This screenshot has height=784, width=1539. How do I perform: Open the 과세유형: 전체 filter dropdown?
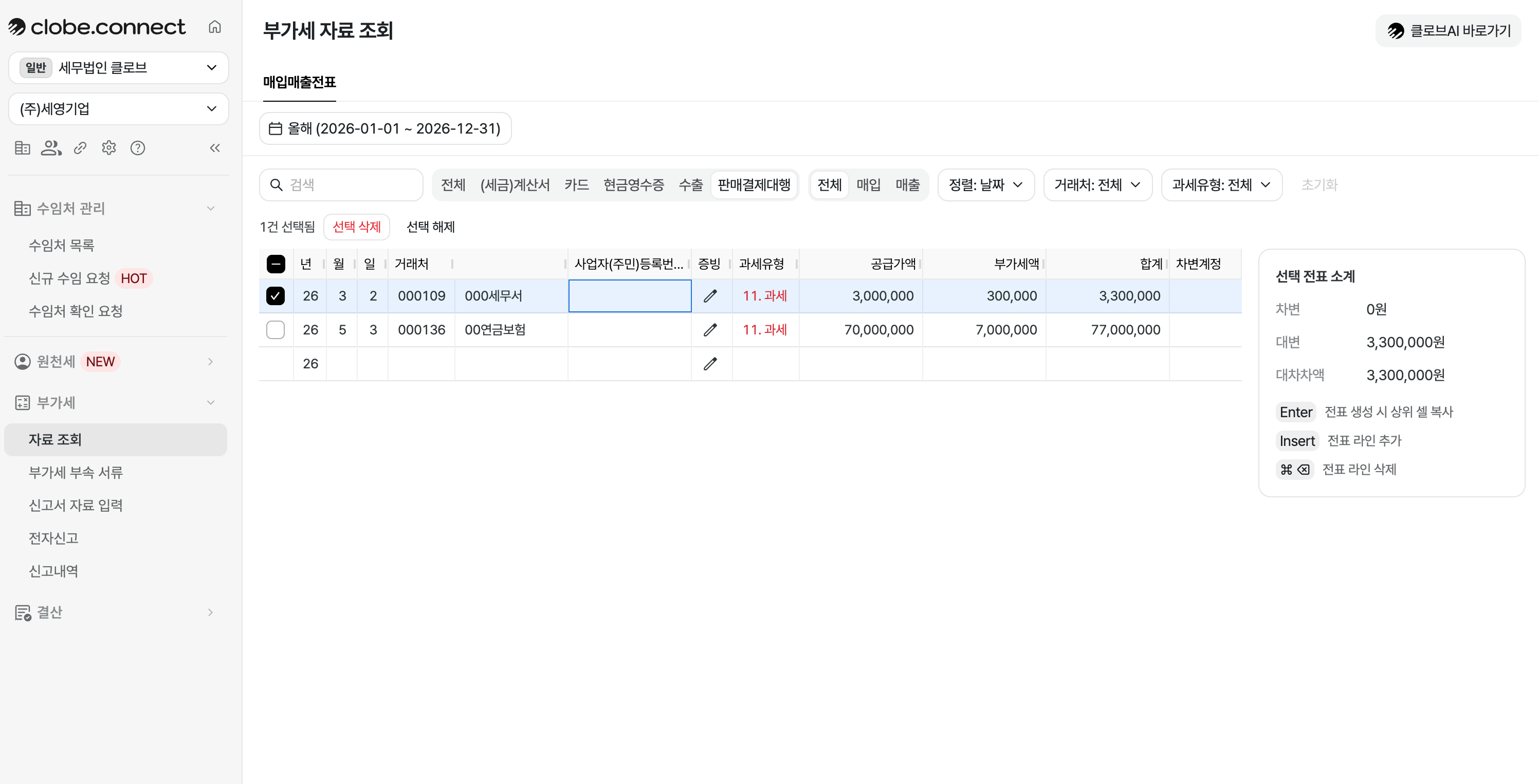pos(1221,185)
